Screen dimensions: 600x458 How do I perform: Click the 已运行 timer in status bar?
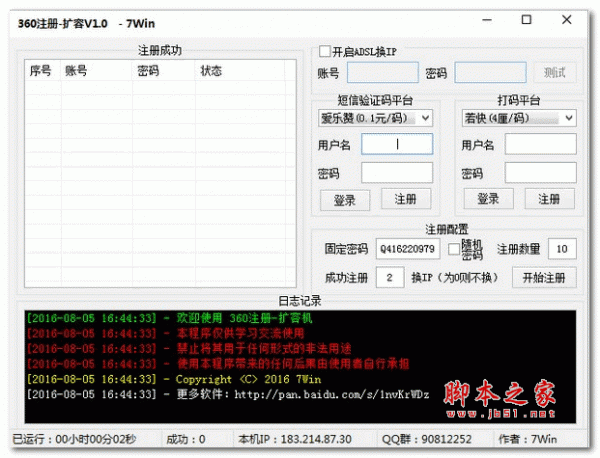tap(75, 439)
